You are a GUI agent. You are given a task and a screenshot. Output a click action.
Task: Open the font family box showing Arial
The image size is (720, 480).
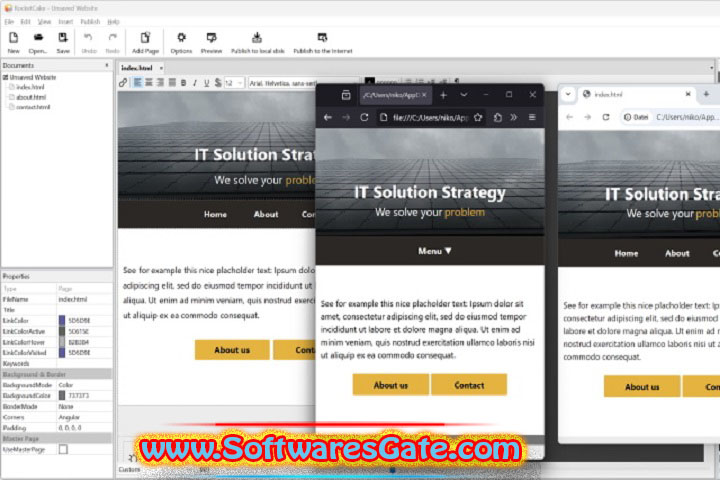coord(282,83)
